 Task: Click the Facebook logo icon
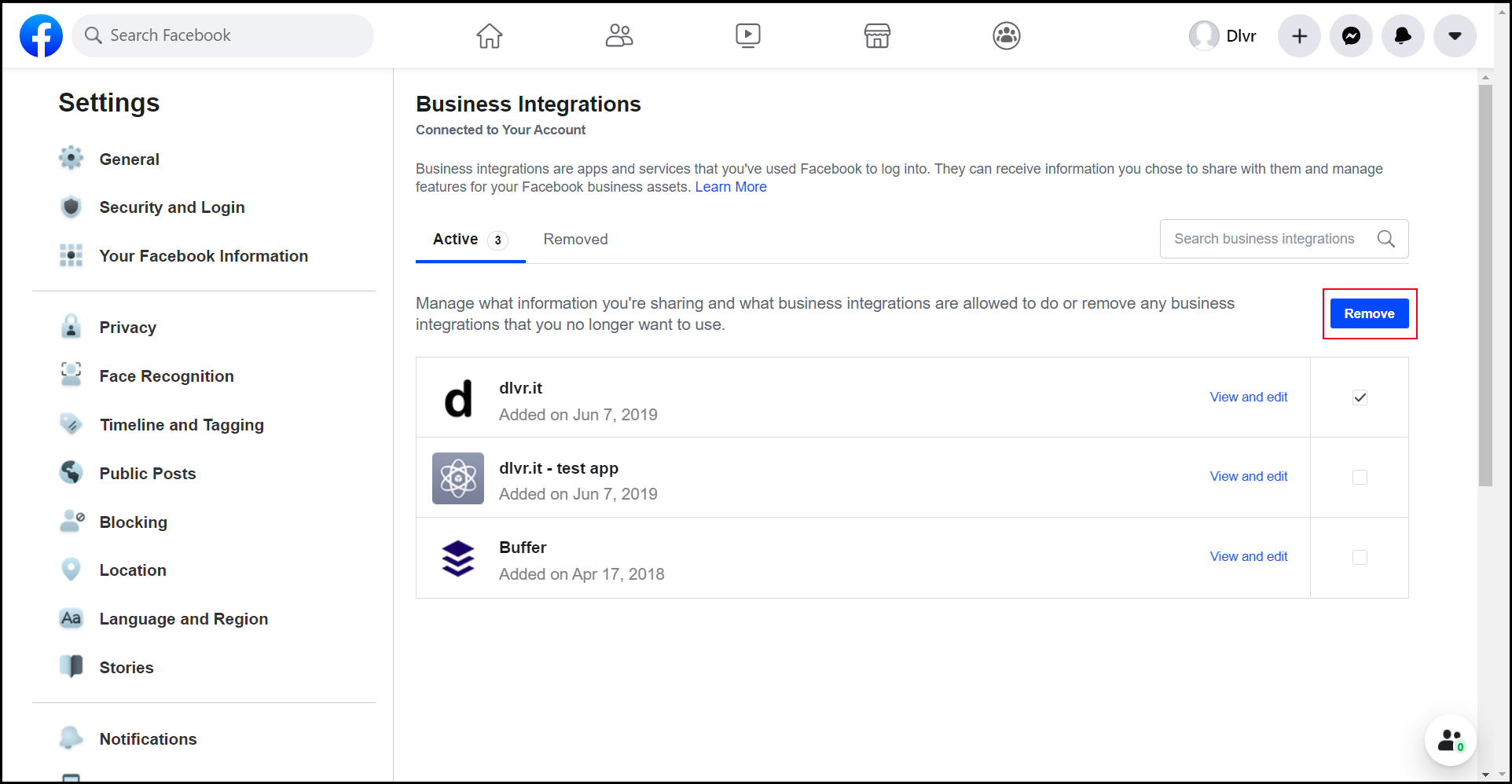[41, 35]
